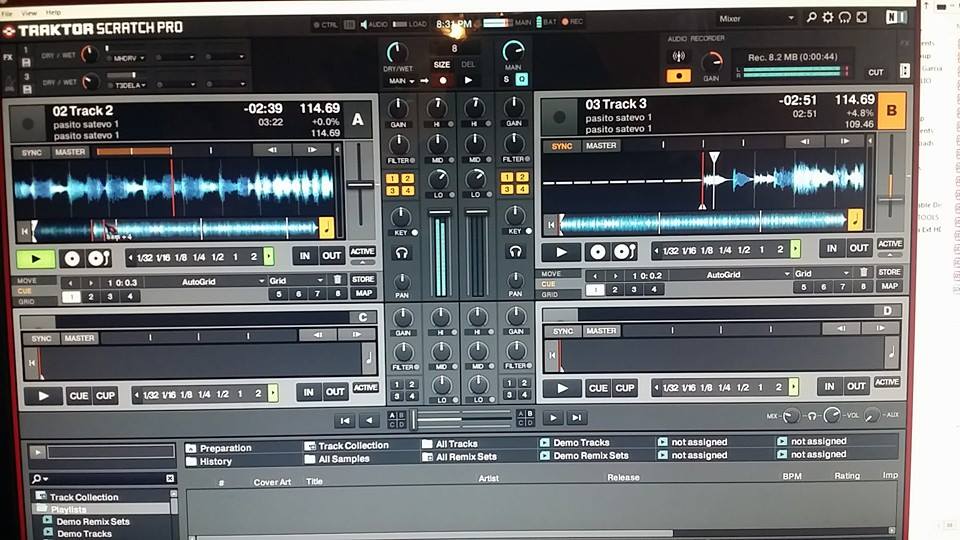Toggle Deck A loop ACTIVE button
The width and height of the screenshot is (960, 540).
pyautogui.click(x=362, y=252)
